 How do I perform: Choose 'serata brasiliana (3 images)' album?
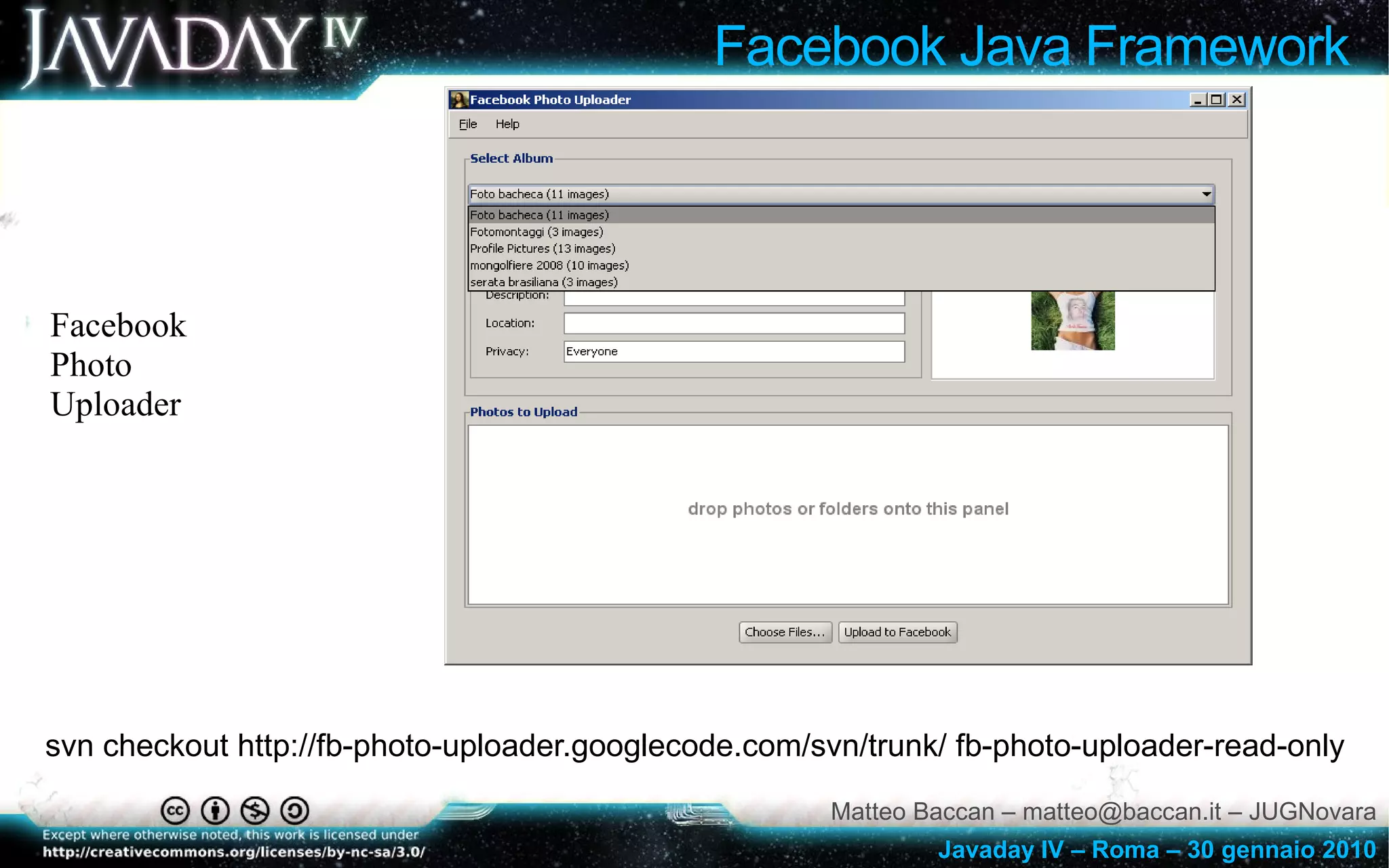click(841, 282)
